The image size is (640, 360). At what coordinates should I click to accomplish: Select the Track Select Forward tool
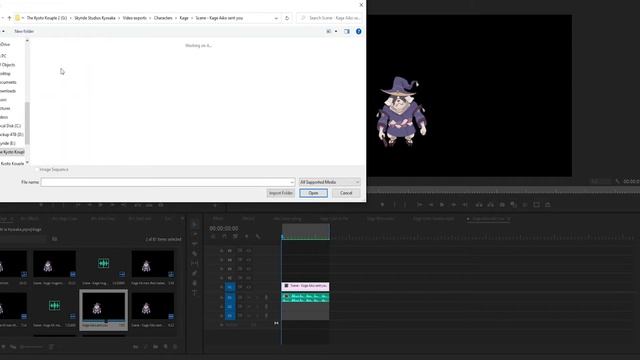coord(195,234)
